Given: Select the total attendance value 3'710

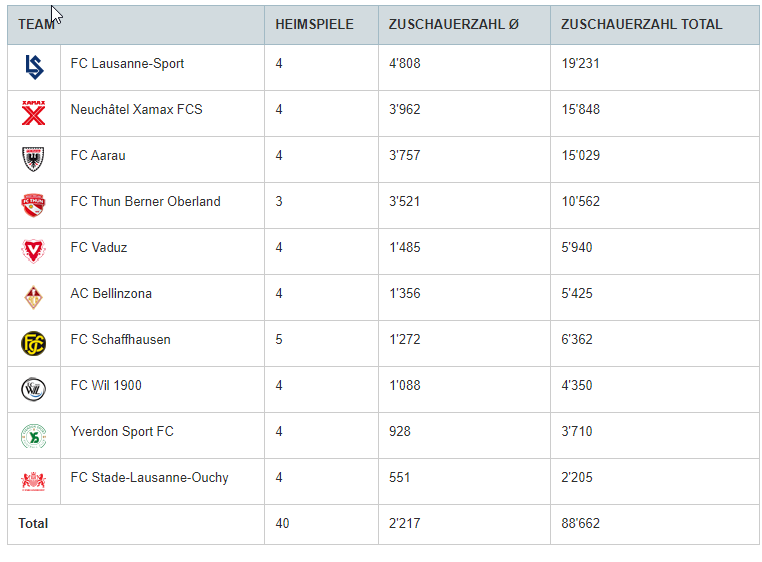Looking at the screenshot, I should [577, 432].
